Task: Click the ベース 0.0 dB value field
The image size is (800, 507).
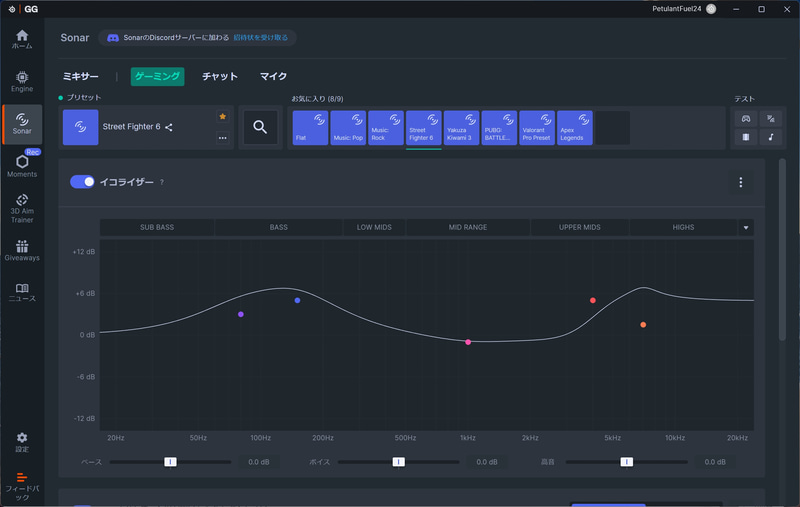Action: (x=259, y=462)
